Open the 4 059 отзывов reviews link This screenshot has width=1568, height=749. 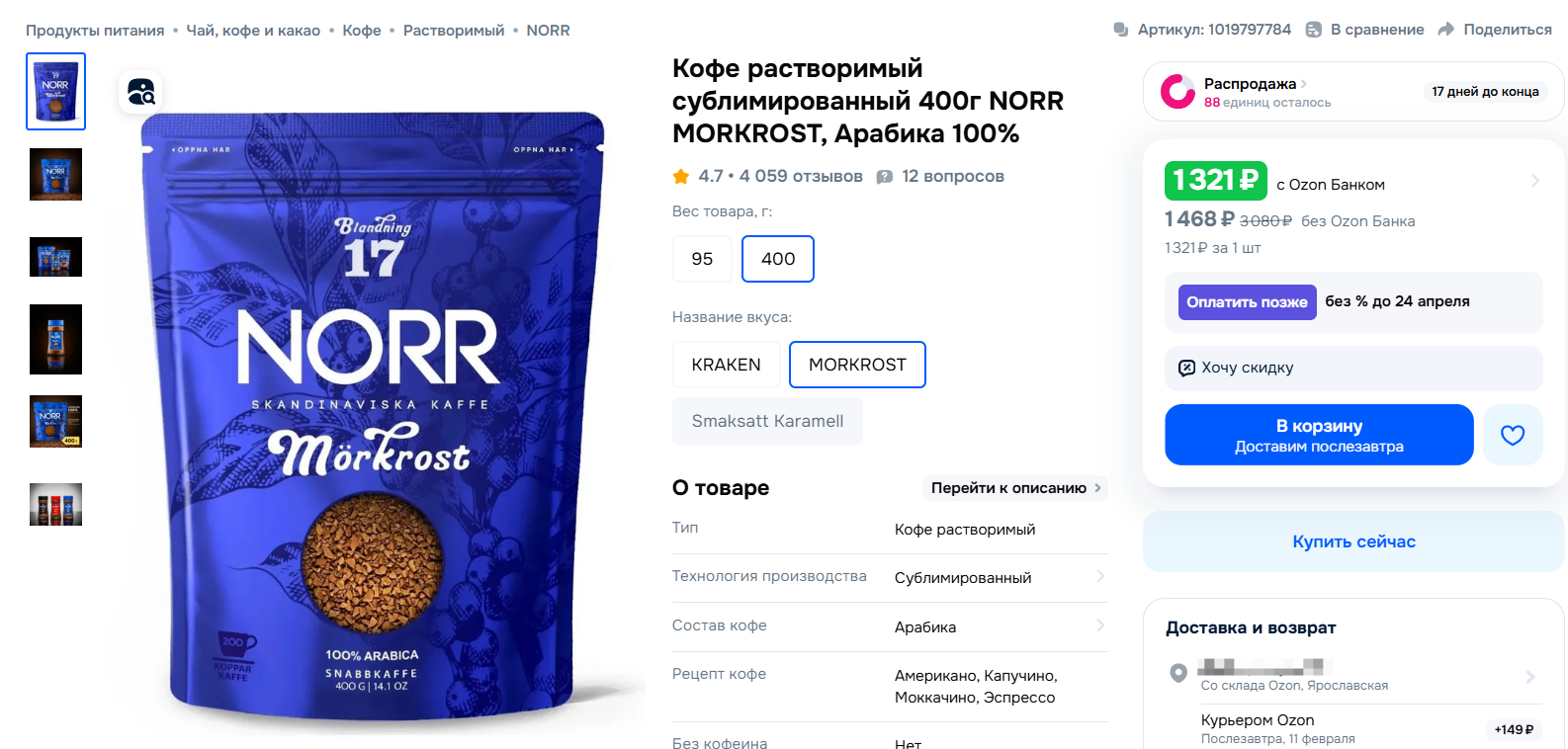pos(801,176)
